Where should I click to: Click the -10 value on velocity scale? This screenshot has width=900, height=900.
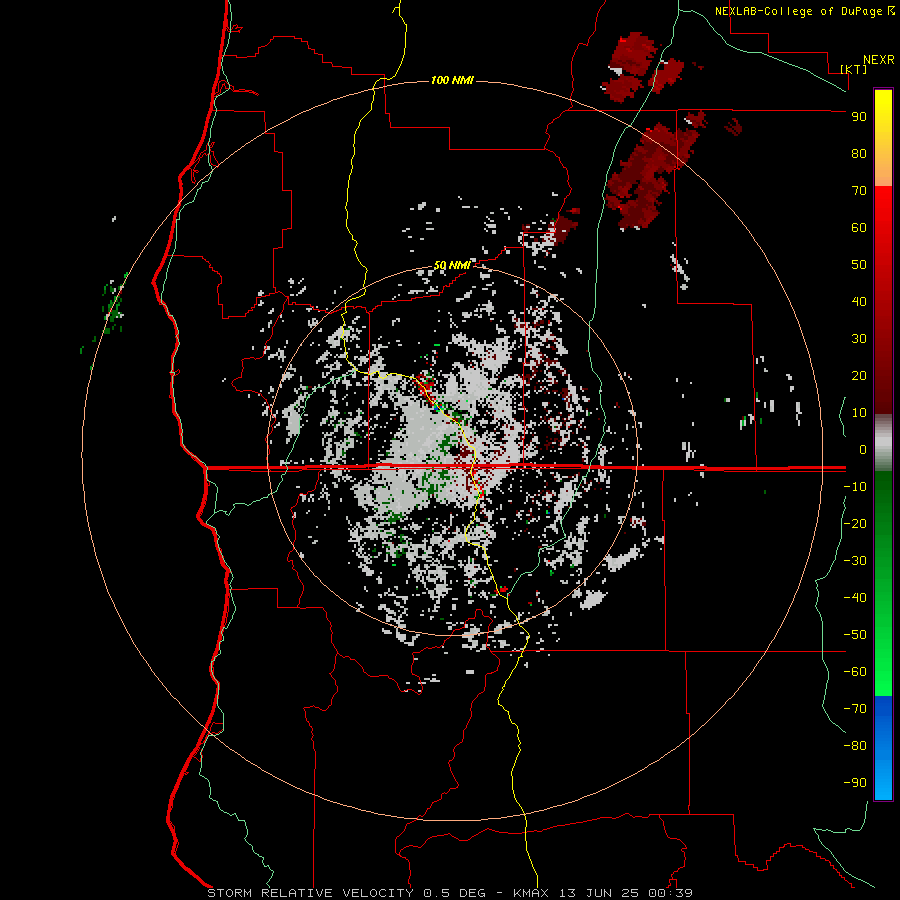coord(855,487)
